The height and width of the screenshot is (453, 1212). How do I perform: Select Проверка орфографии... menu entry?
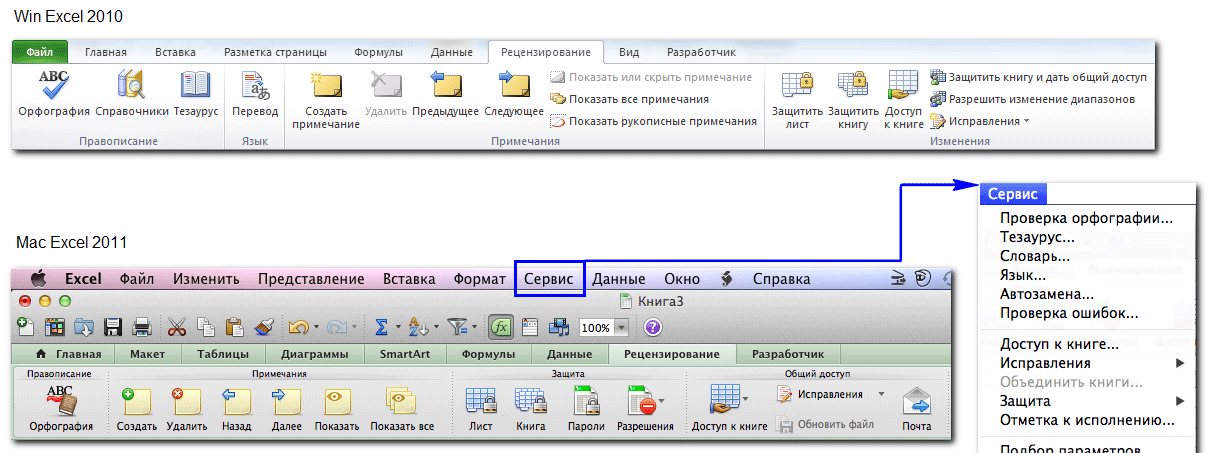click(1086, 218)
